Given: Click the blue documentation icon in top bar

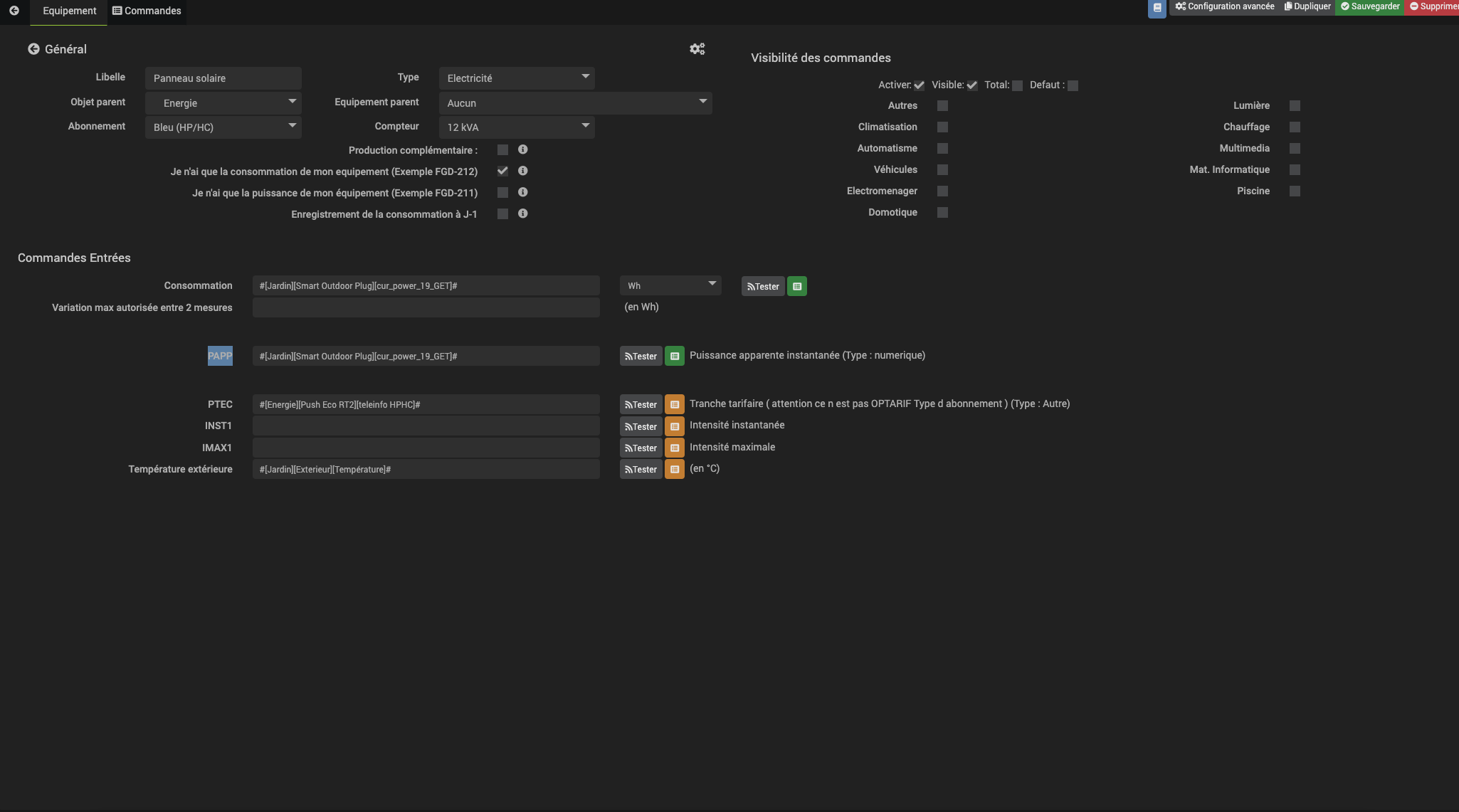Looking at the screenshot, I should click(x=1157, y=8).
